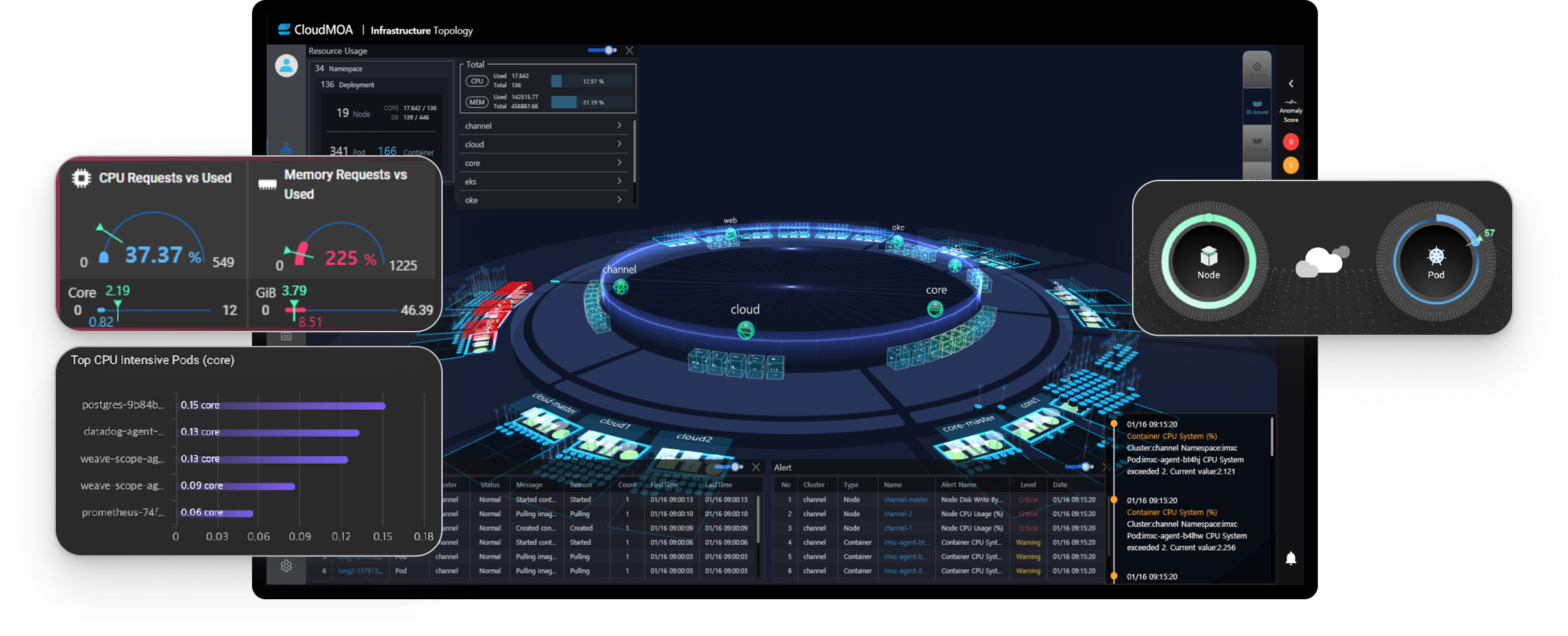
Task: Expand the cloud cluster row
Action: click(x=544, y=144)
